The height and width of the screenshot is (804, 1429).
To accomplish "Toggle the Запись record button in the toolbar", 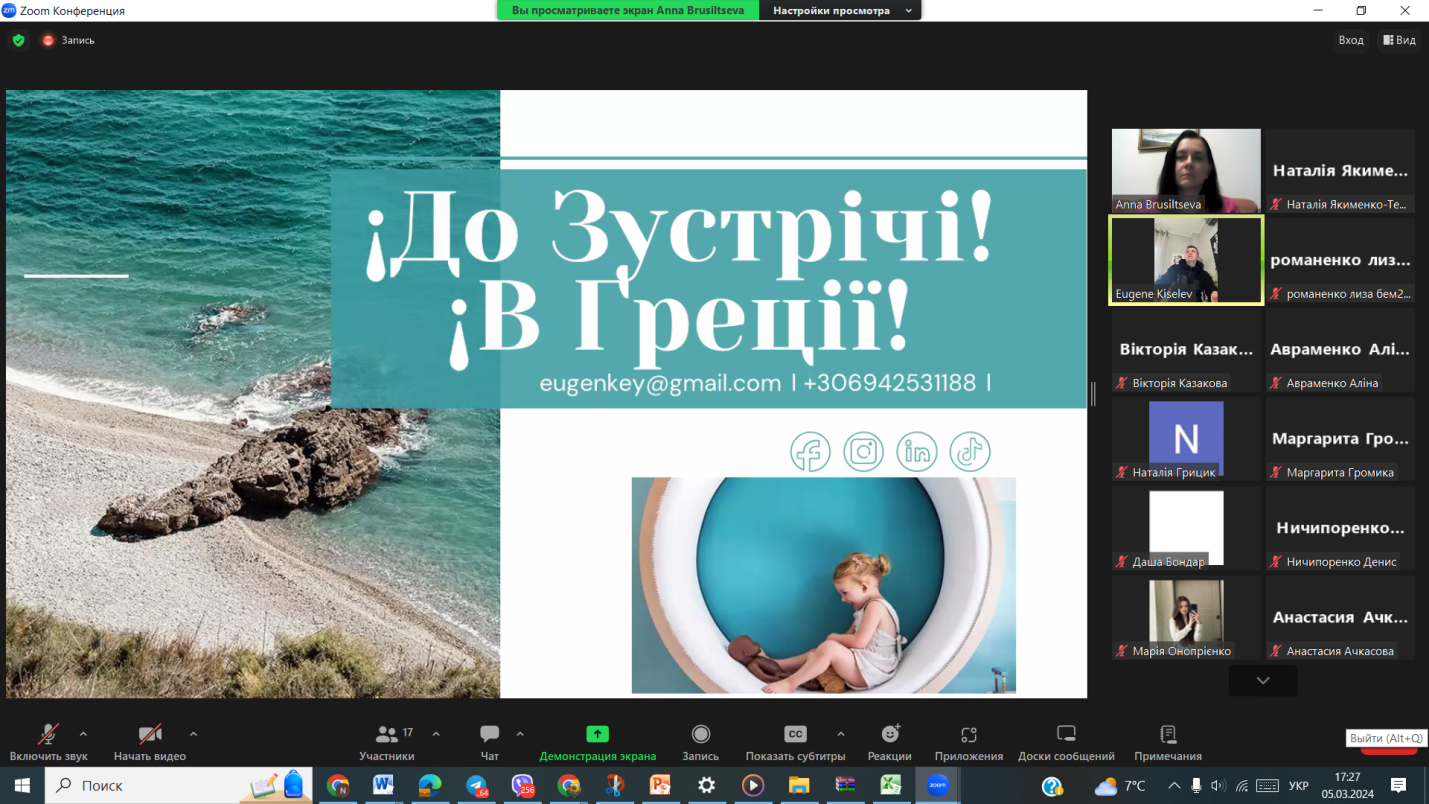I will (x=700, y=743).
